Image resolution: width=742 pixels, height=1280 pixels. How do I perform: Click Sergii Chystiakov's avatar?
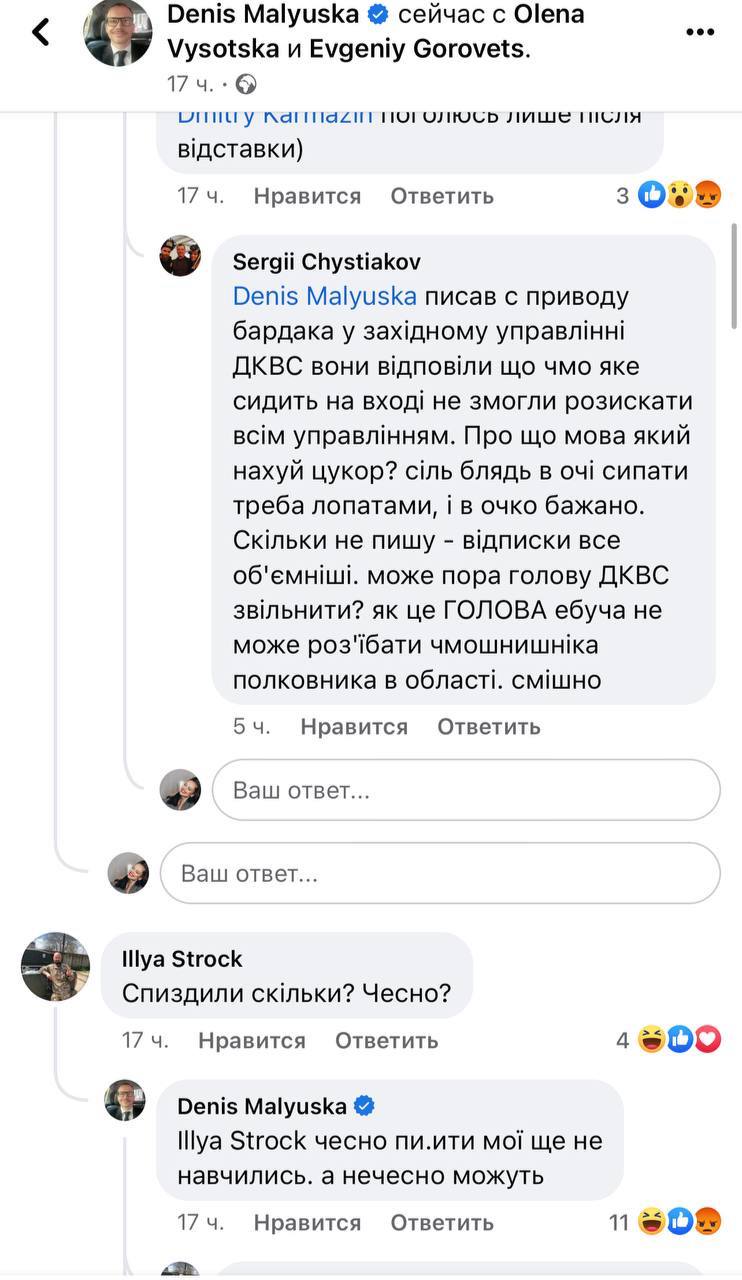(180, 258)
